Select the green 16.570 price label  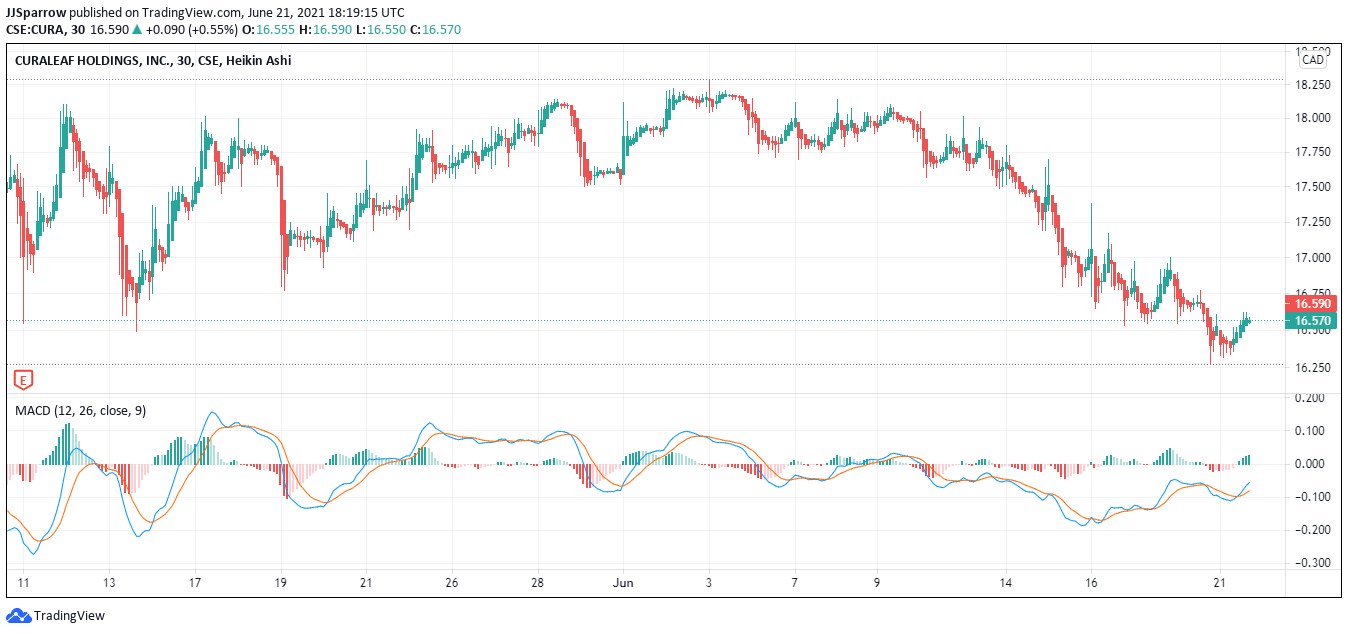coord(1311,321)
